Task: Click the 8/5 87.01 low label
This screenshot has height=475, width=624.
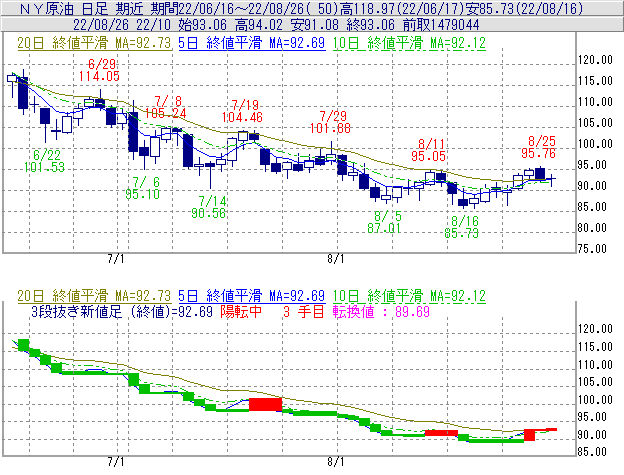Action: (384, 222)
